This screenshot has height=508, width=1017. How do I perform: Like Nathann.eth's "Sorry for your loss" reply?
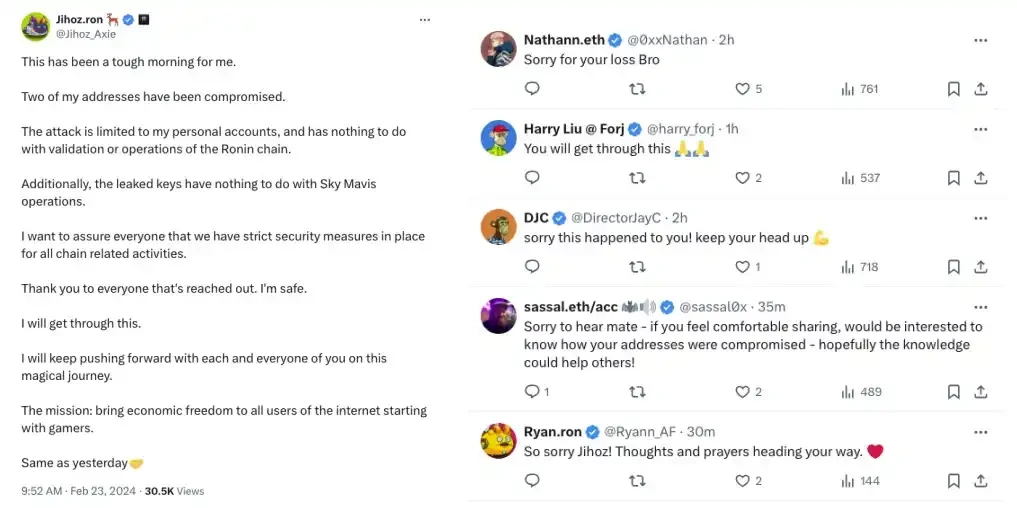743,89
